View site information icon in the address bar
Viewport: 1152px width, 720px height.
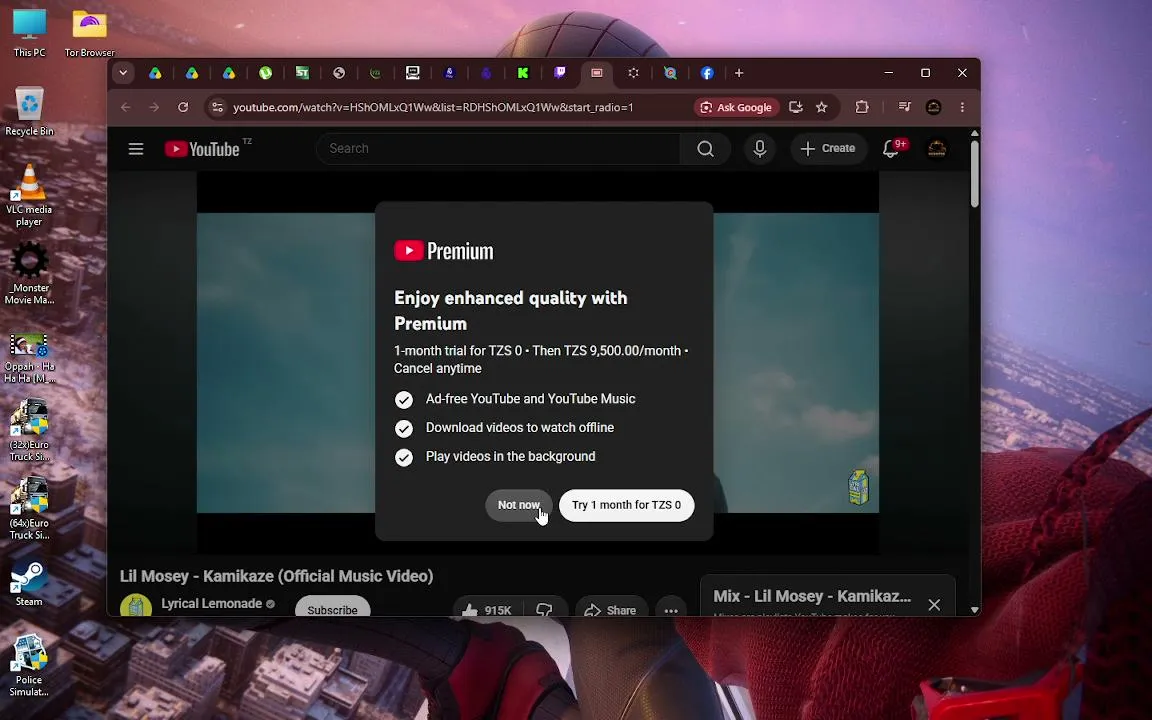point(217,107)
